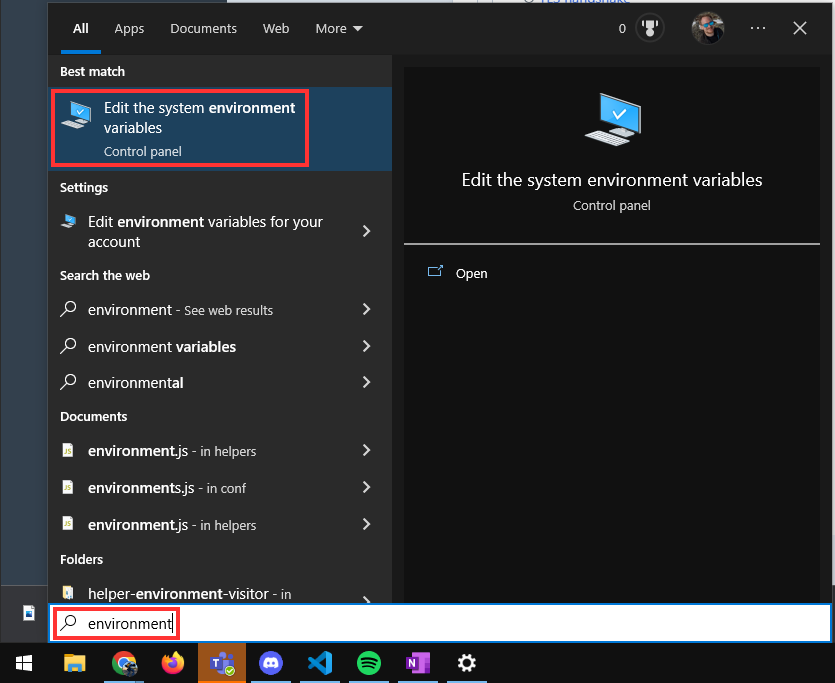Open the Start menu
Viewport: 835px width, 683px height.
point(23,663)
